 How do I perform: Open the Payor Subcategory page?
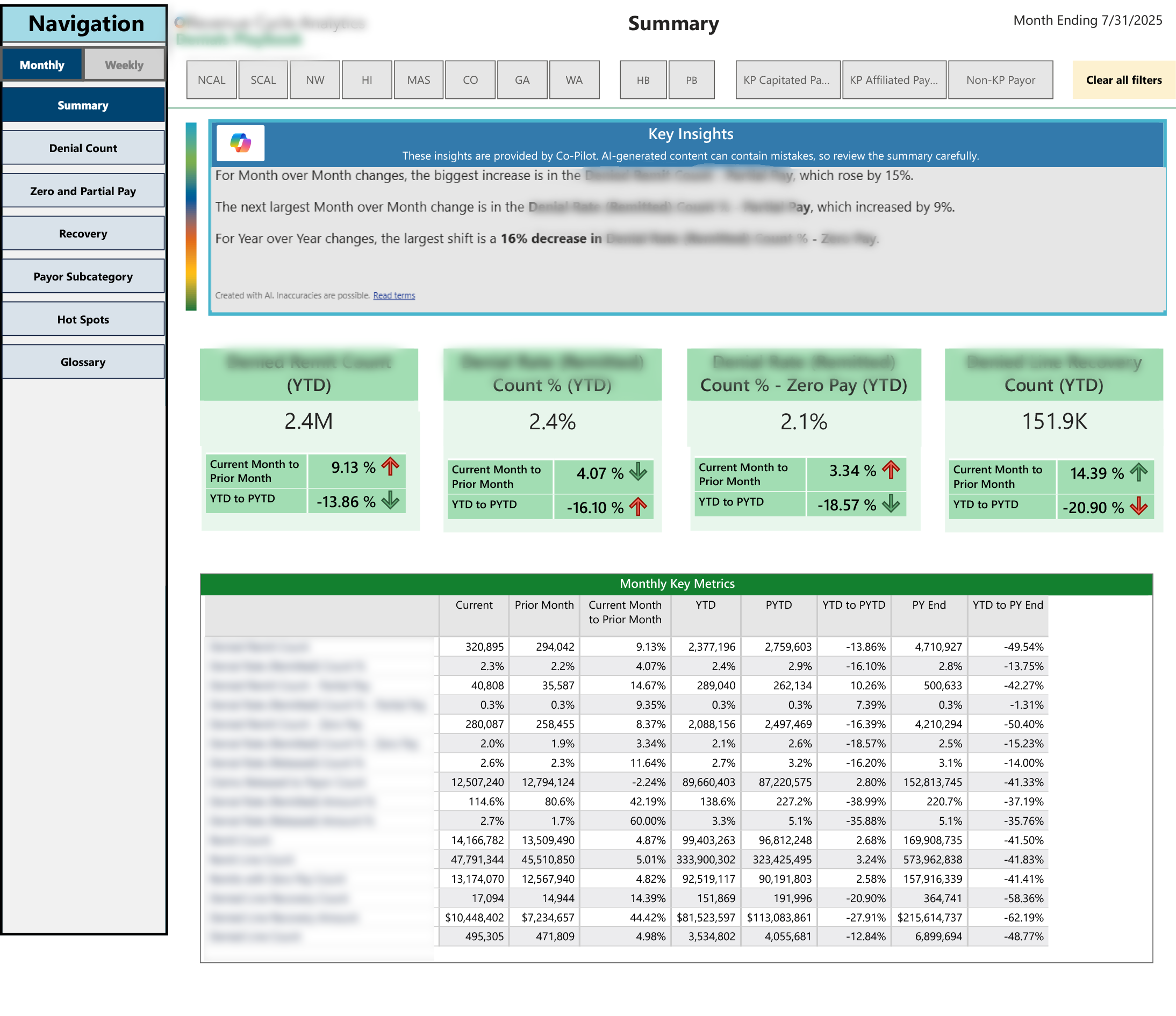[83, 277]
